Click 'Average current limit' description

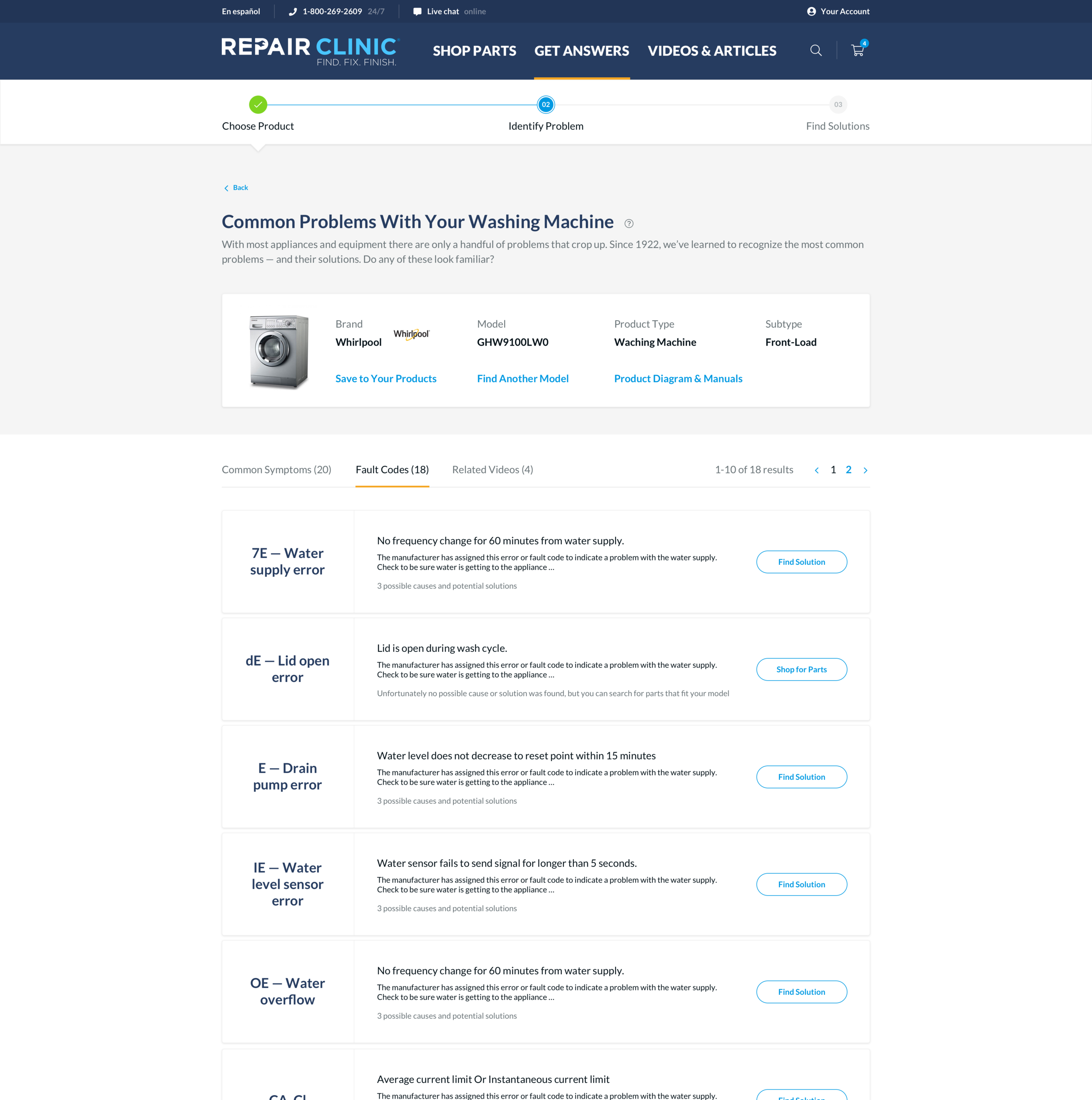point(493,1079)
